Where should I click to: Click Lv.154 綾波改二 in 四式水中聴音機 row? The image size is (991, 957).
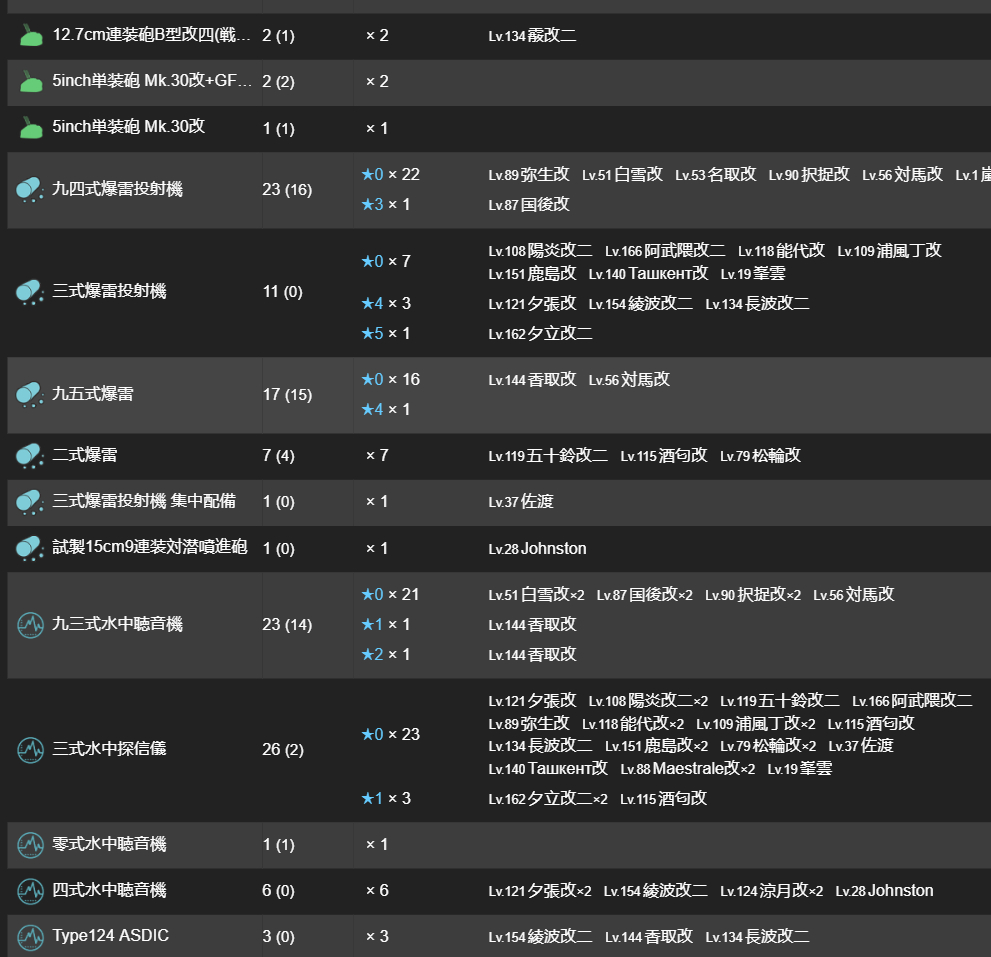655,891
